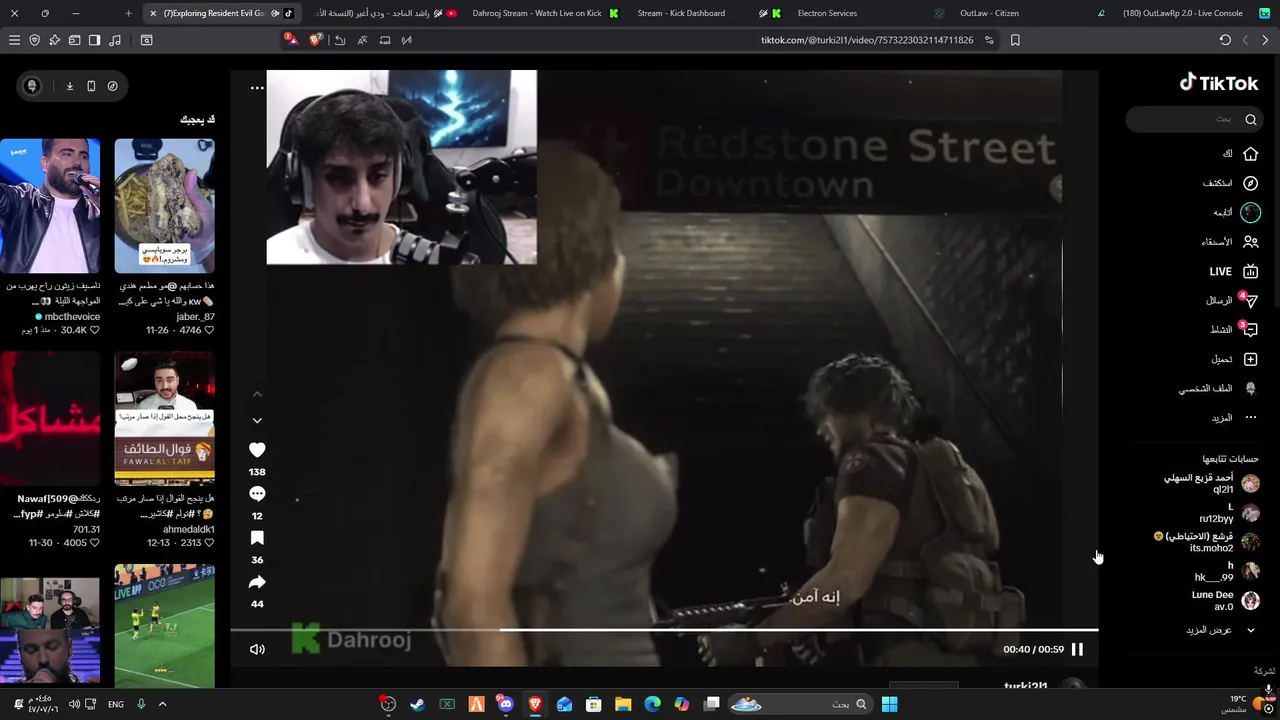Viewport: 1280px width, 720px height.
Task: Open the video three-dots options menu
Action: point(257,88)
